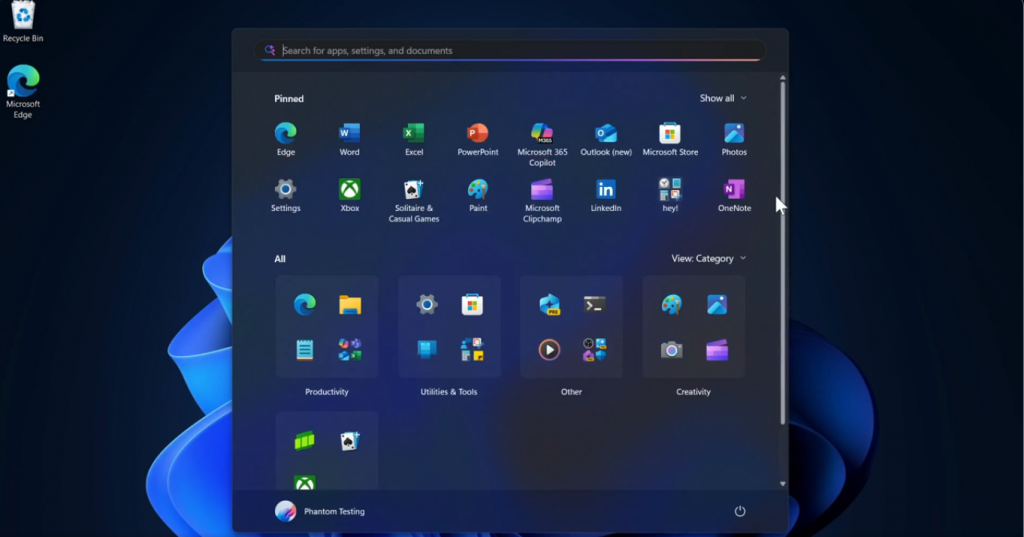Open Microsoft Store in Utilities & Tools
This screenshot has width=1024, height=537.
coord(472,304)
